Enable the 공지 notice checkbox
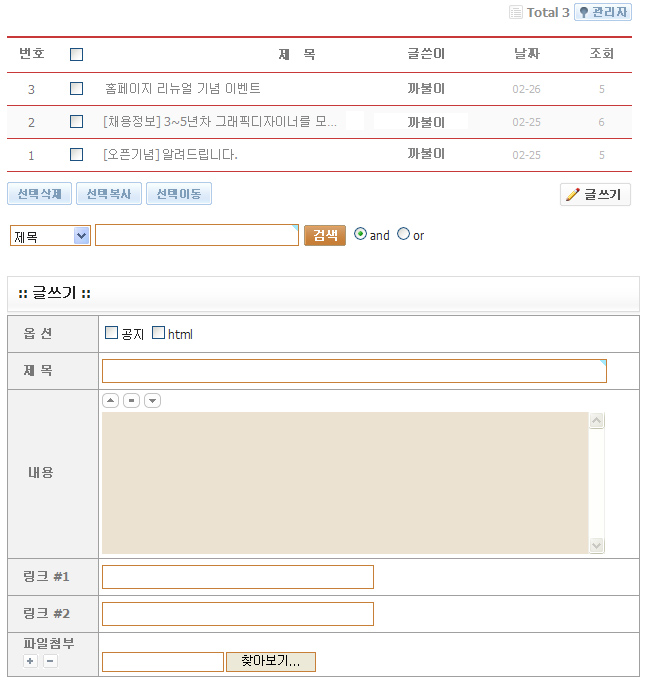Image resolution: width=650 pixels, height=700 pixels. click(111, 333)
